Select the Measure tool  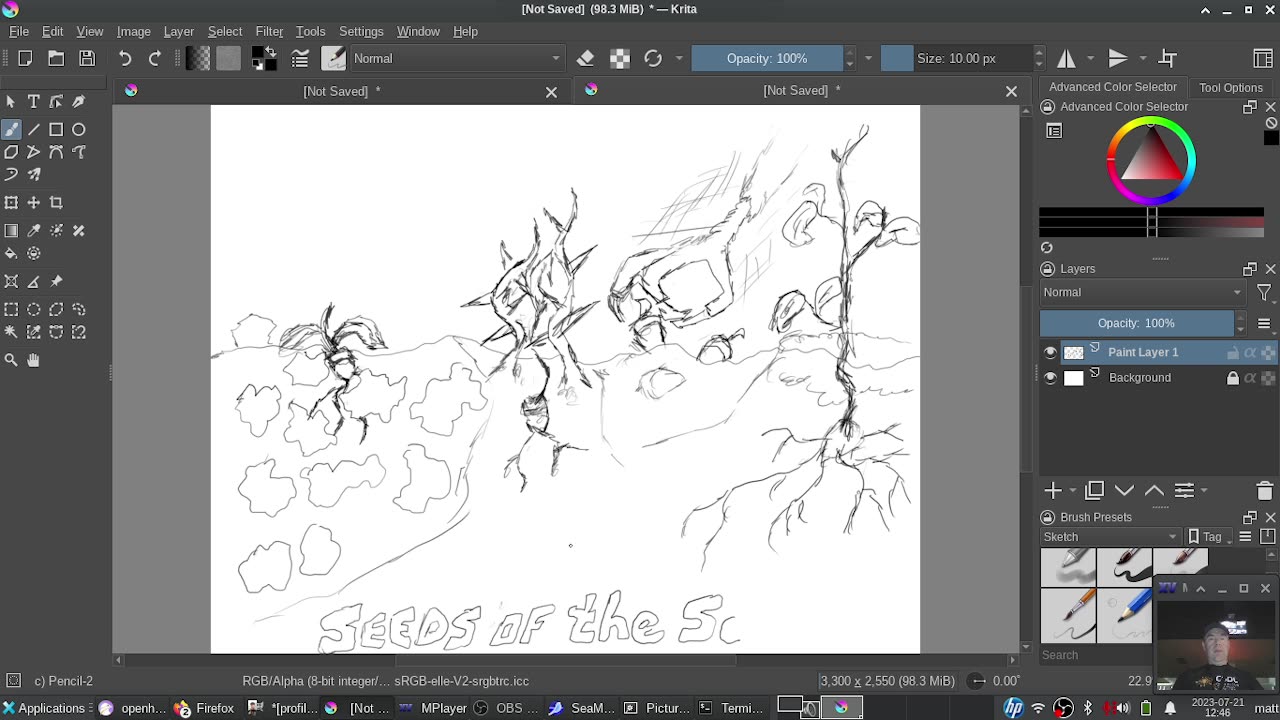click(33, 281)
